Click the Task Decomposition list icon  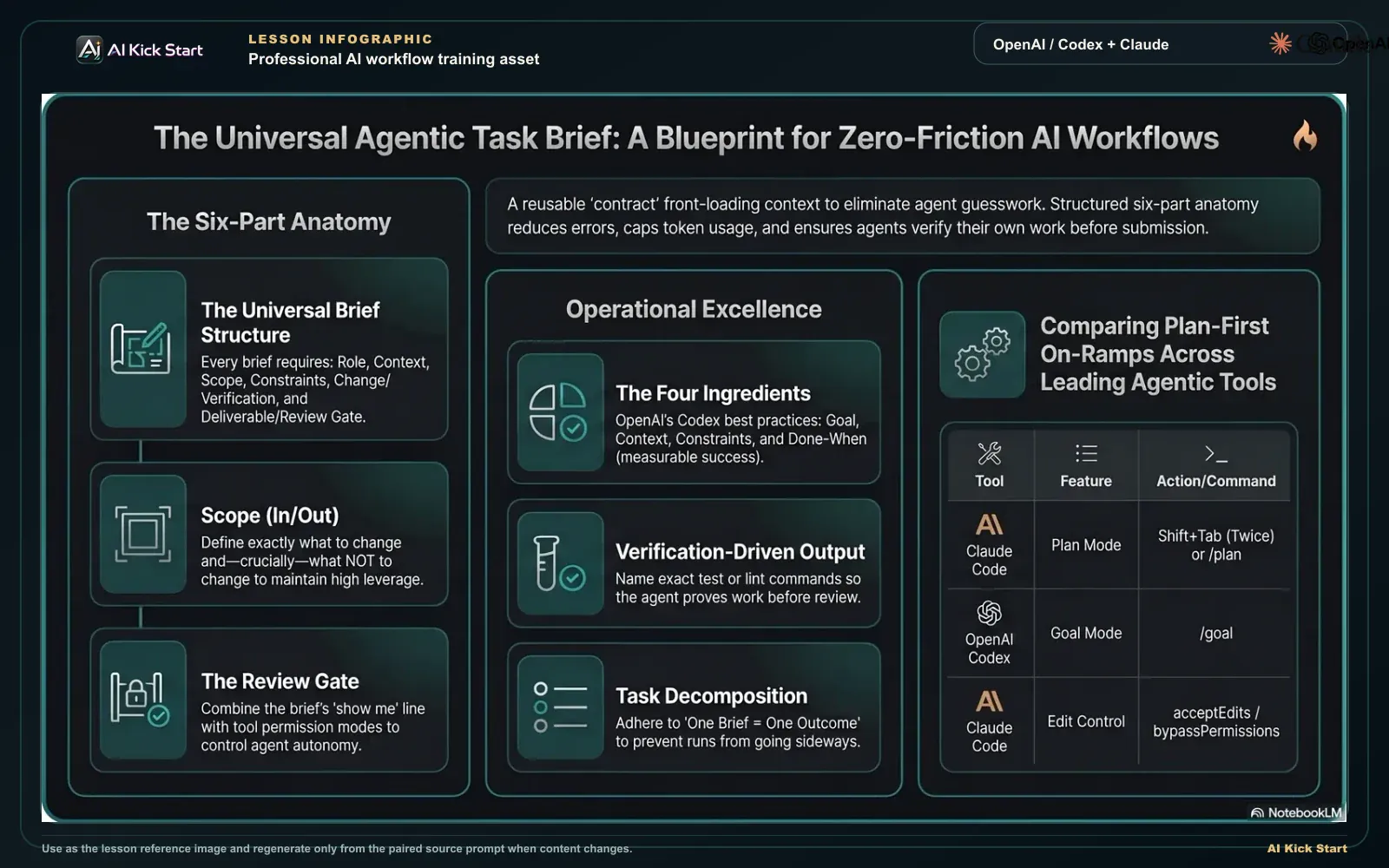[x=560, y=707]
